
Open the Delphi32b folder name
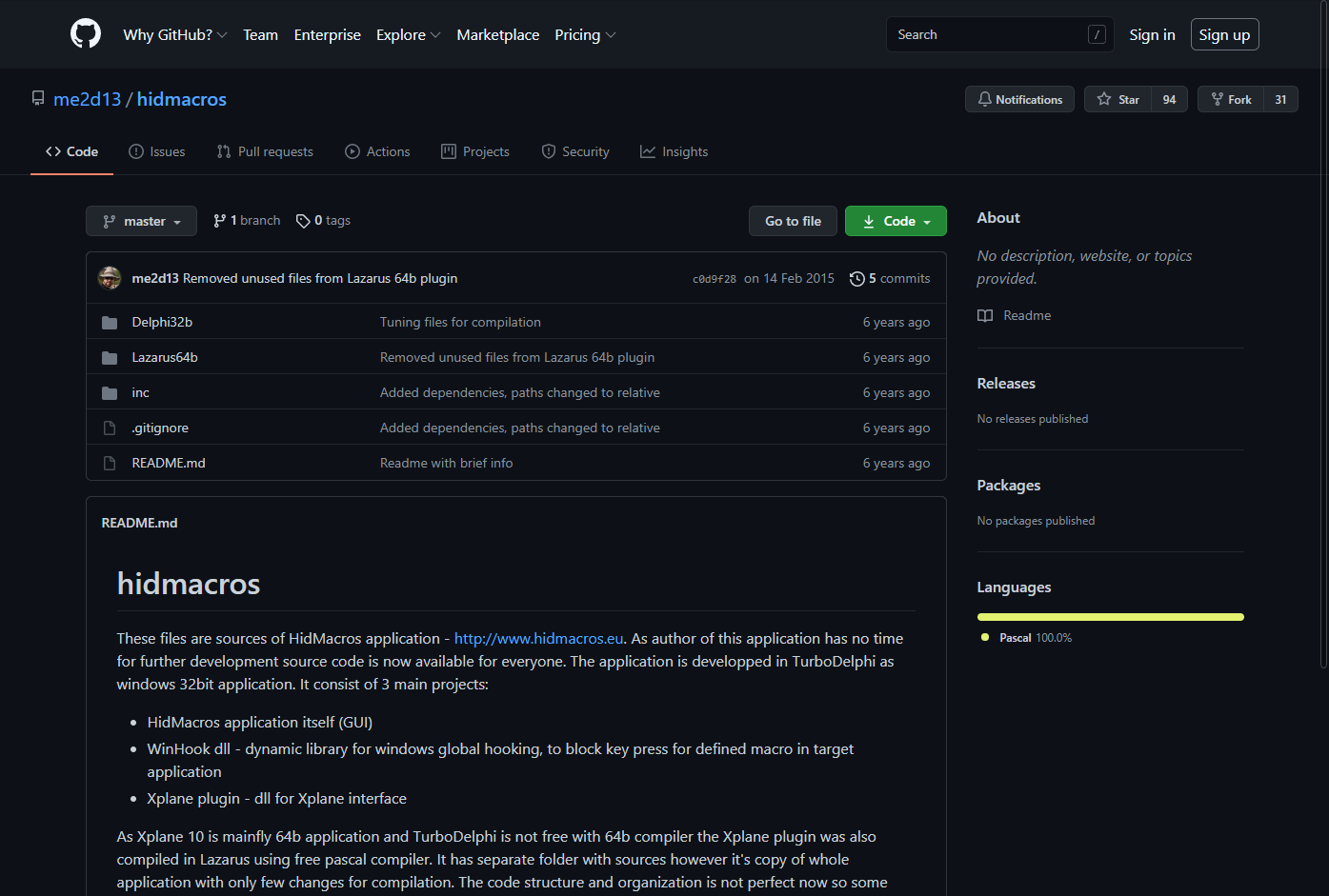[x=162, y=323]
